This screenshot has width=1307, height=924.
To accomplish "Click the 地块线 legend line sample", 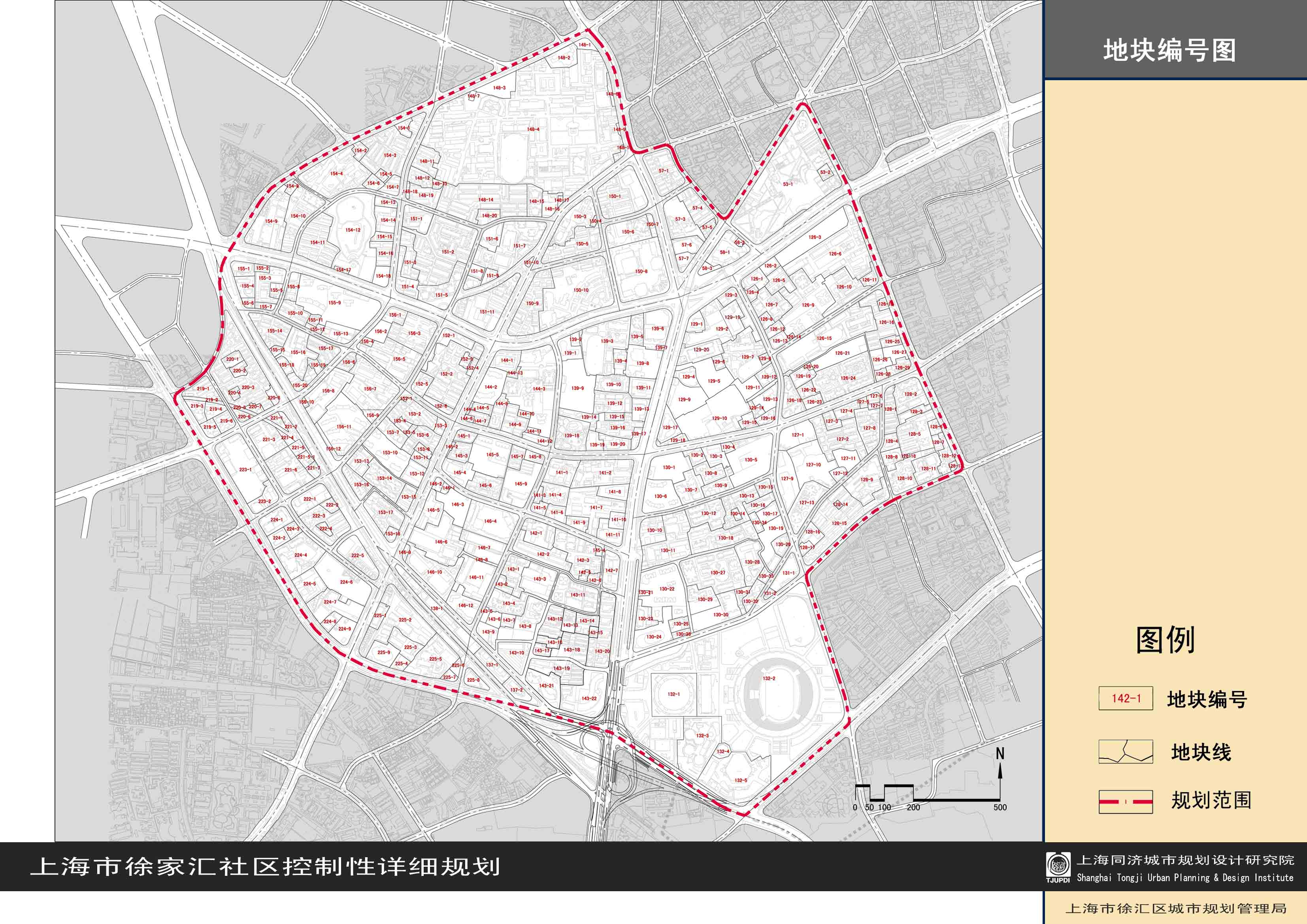I will [1126, 752].
